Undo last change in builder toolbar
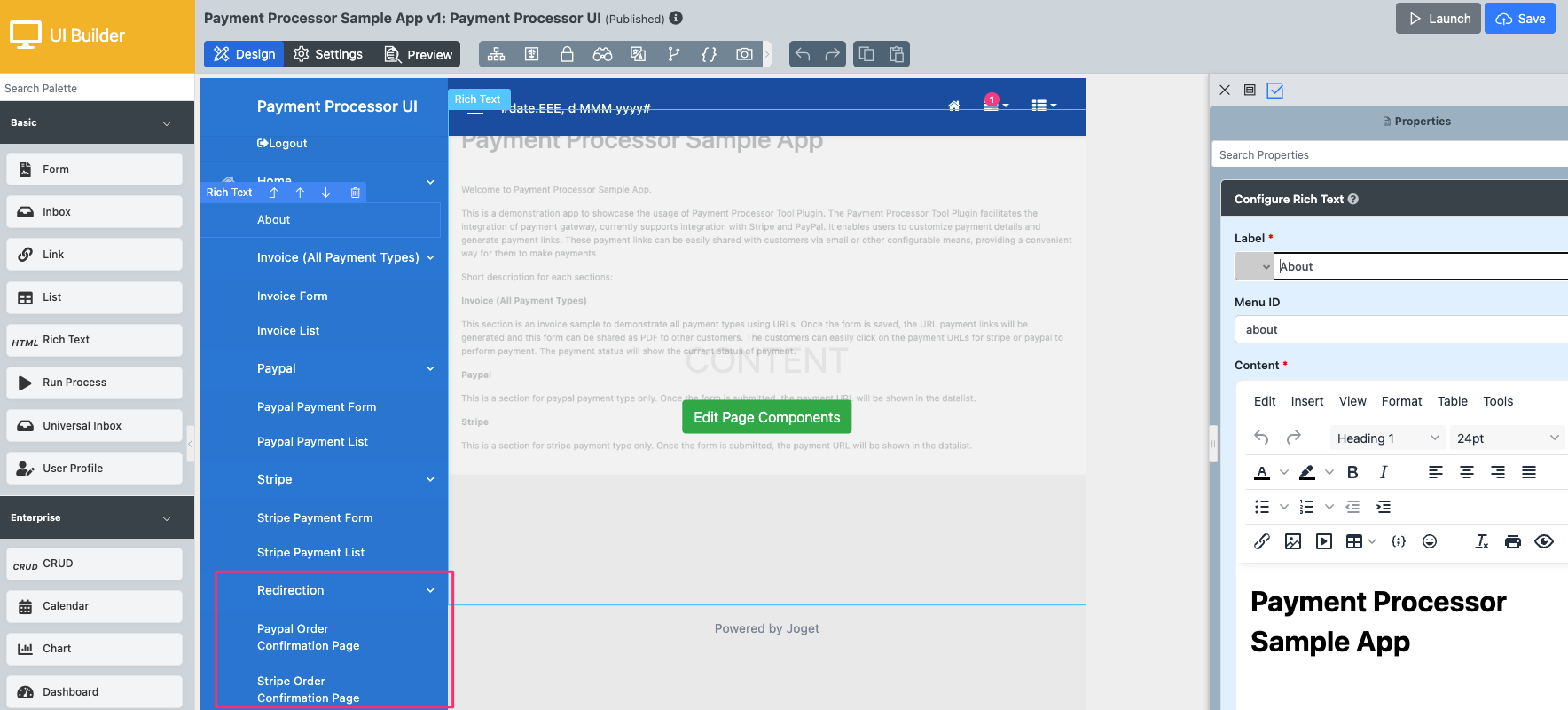The image size is (1568, 710). [x=803, y=54]
